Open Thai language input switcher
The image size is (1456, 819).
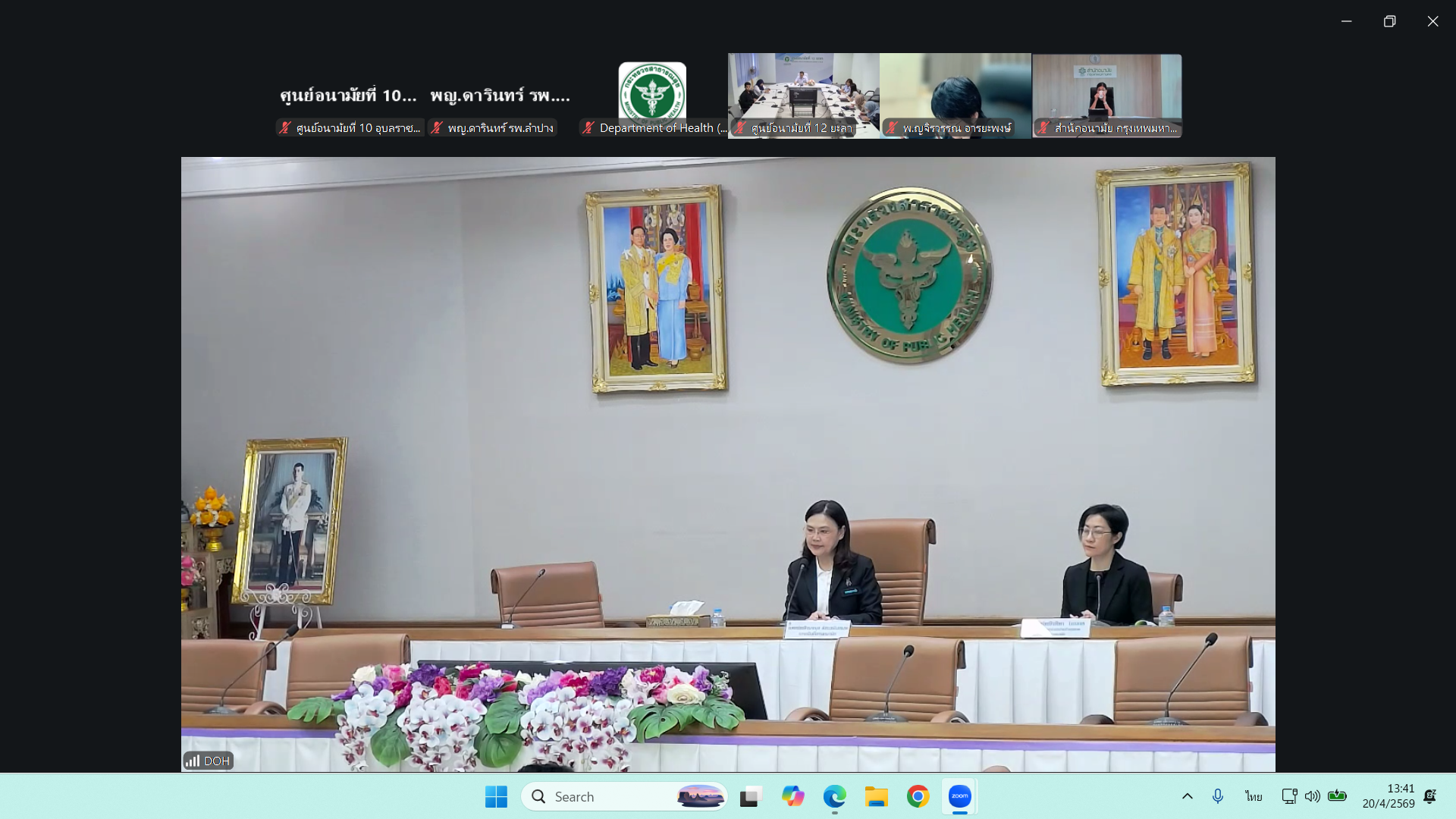(1253, 796)
